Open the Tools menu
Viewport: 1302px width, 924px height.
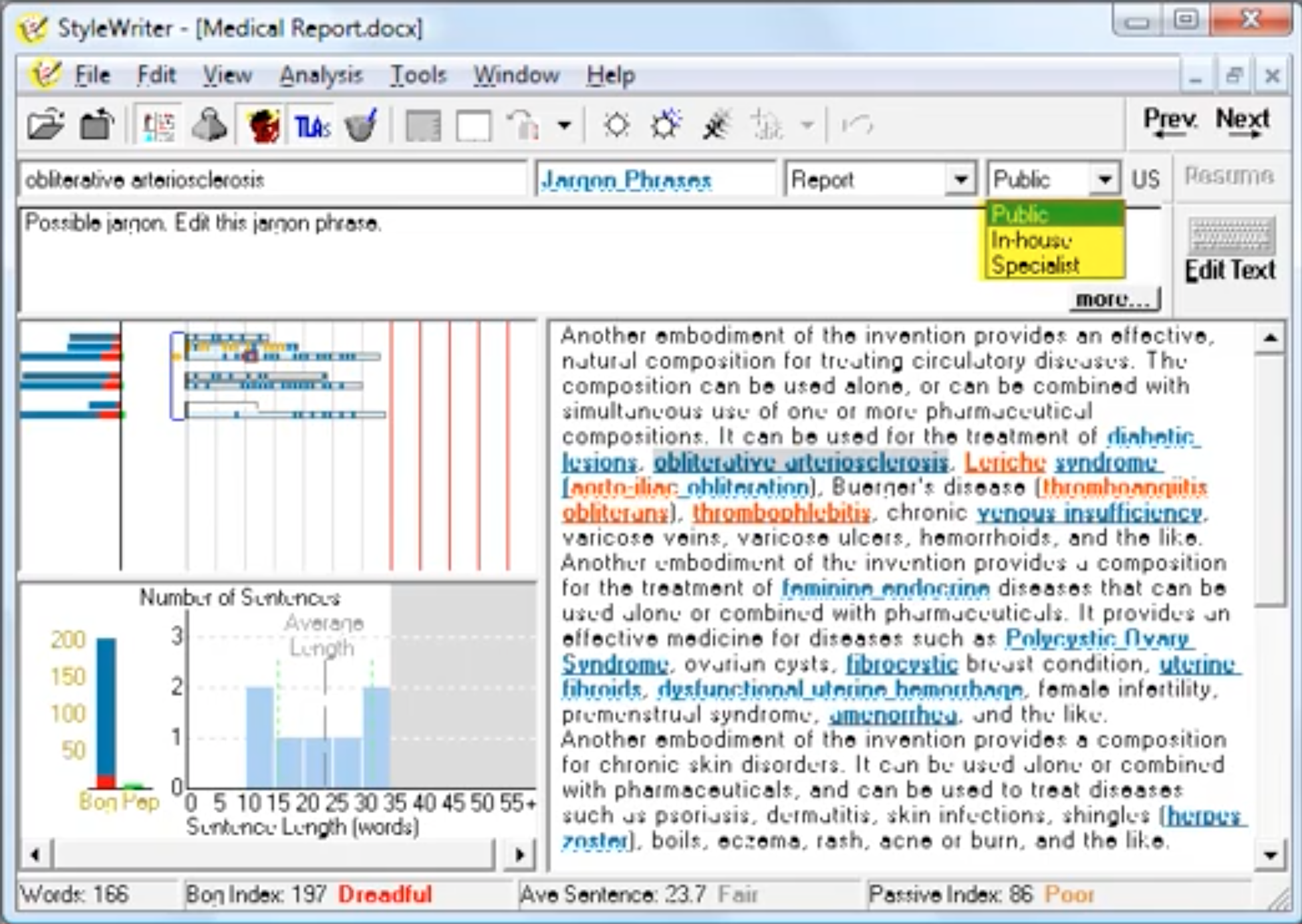point(418,75)
